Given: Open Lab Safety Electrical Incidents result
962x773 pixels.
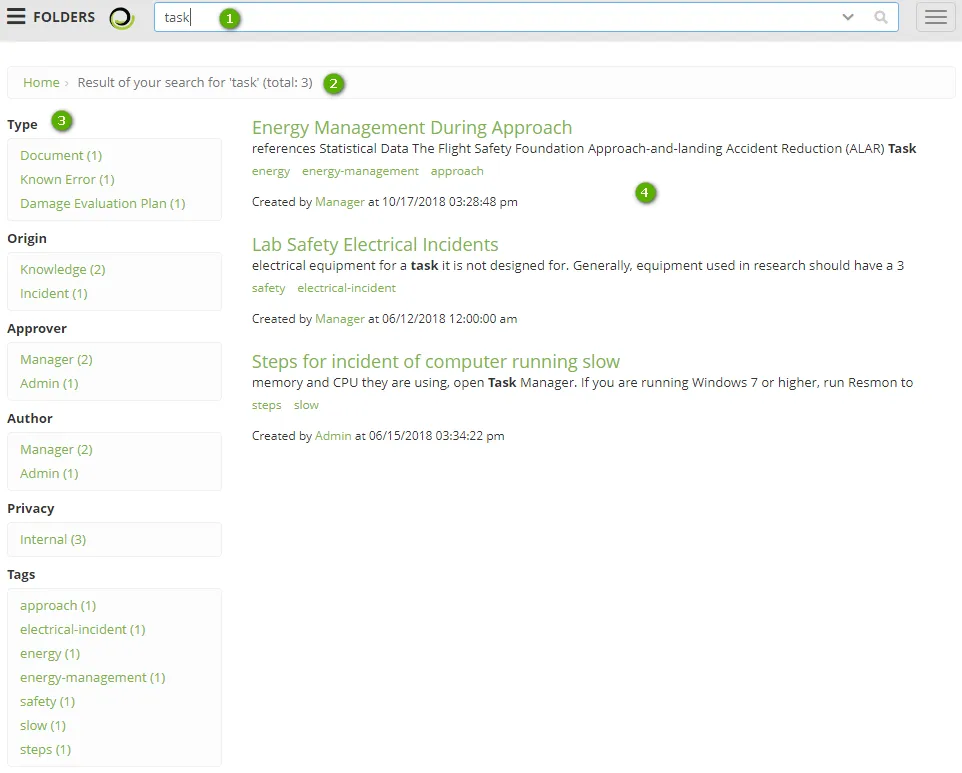Looking at the screenshot, I should [375, 244].
